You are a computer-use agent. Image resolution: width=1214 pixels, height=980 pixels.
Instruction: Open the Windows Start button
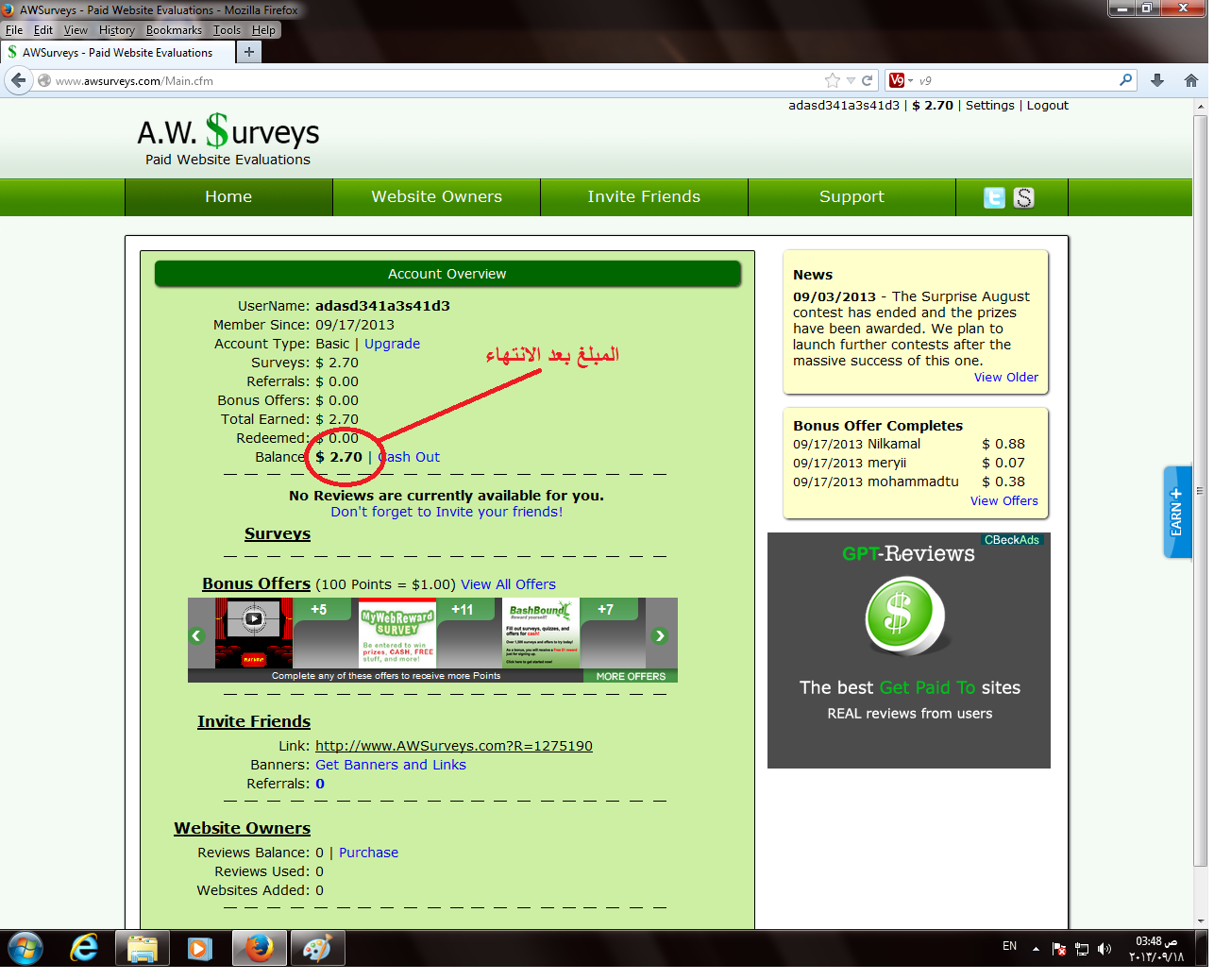click(25, 948)
